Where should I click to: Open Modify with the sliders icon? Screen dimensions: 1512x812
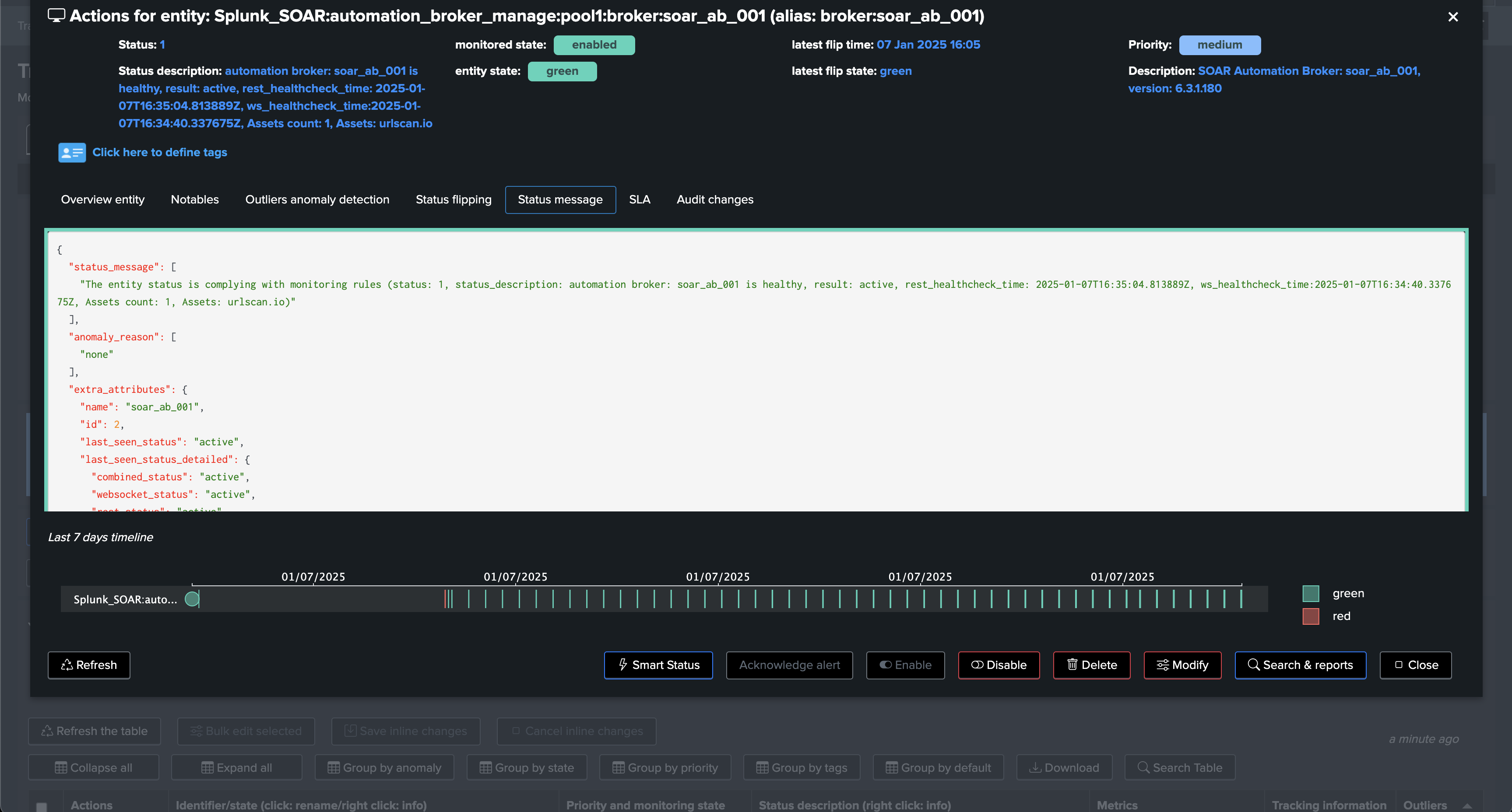tap(1182, 665)
